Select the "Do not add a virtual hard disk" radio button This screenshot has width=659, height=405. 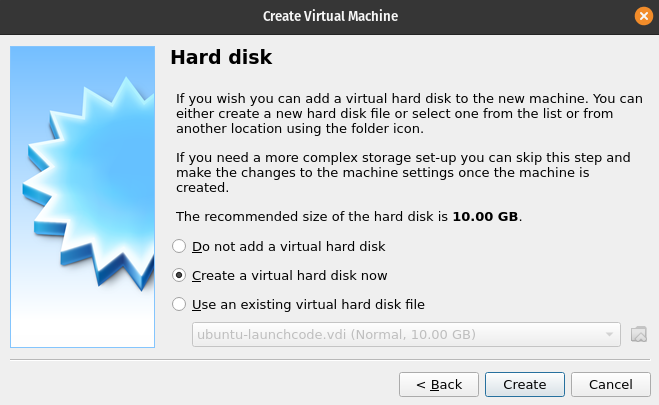[179, 246]
